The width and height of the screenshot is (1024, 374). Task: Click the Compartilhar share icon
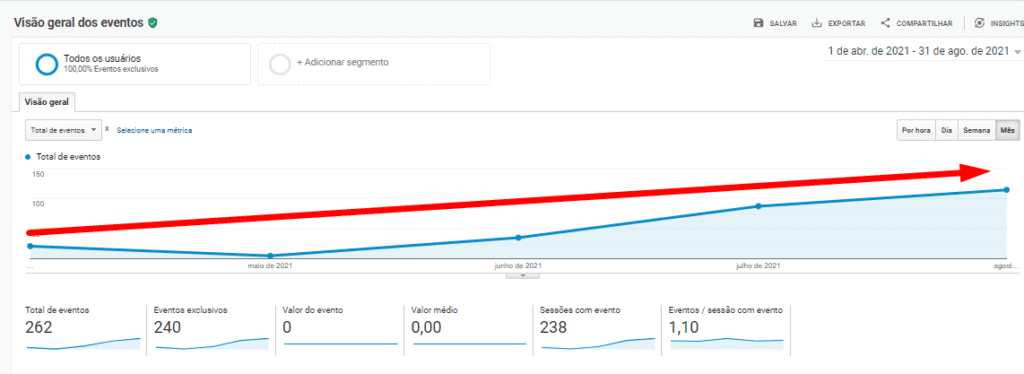pyautogui.click(x=886, y=23)
